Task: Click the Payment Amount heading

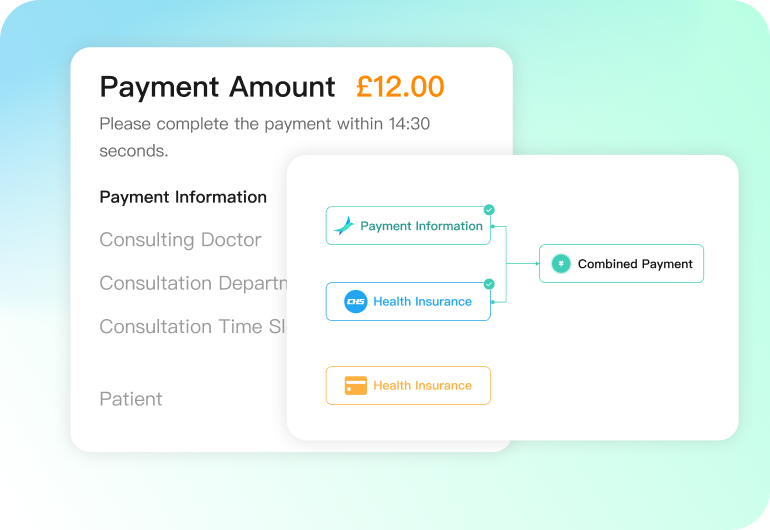Action: pos(218,87)
